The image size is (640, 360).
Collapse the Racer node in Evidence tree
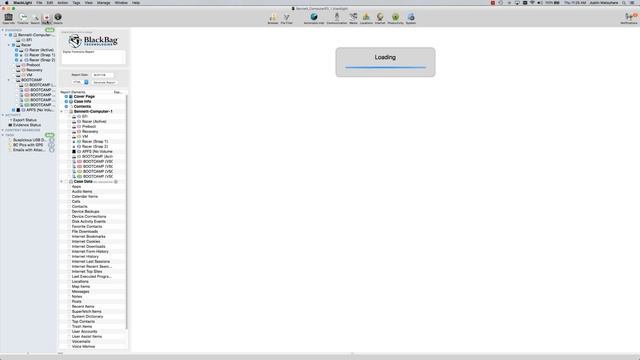click(9, 45)
